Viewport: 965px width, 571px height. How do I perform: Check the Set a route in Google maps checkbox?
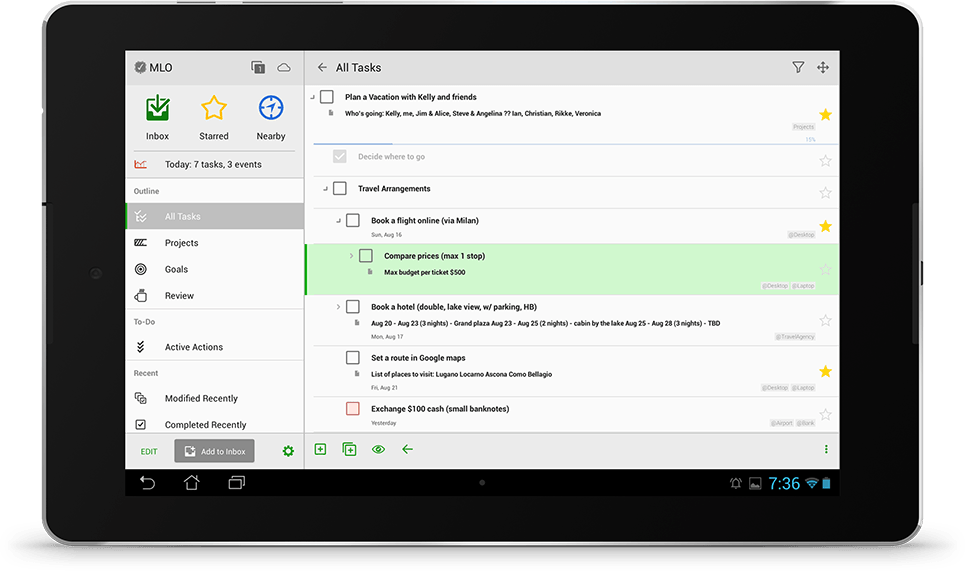pyautogui.click(x=353, y=358)
